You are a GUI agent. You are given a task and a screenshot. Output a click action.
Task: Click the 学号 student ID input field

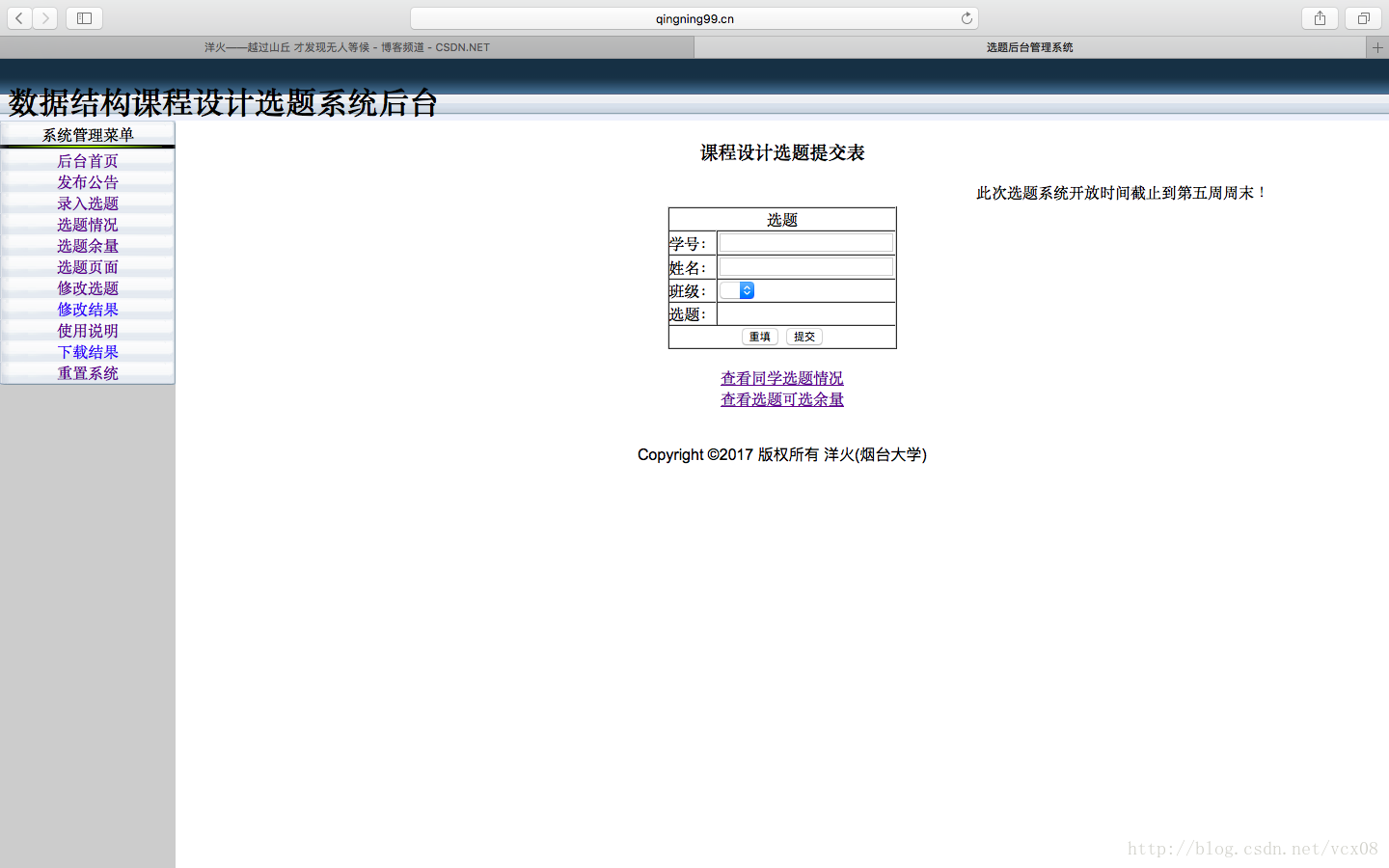(x=805, y=242)
